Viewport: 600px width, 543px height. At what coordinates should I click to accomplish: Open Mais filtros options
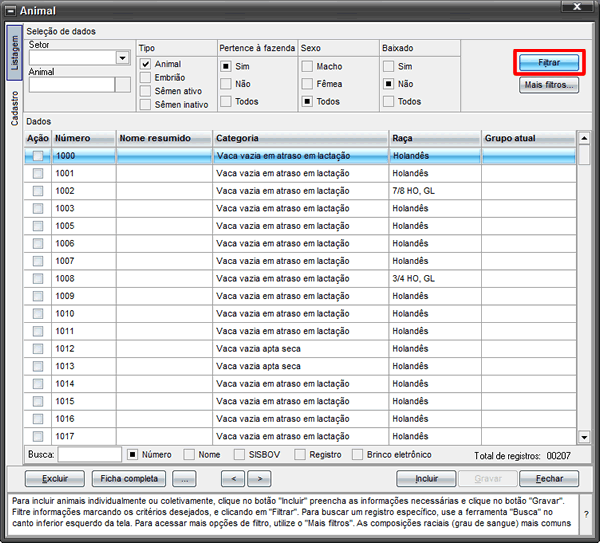click(549, 85)
